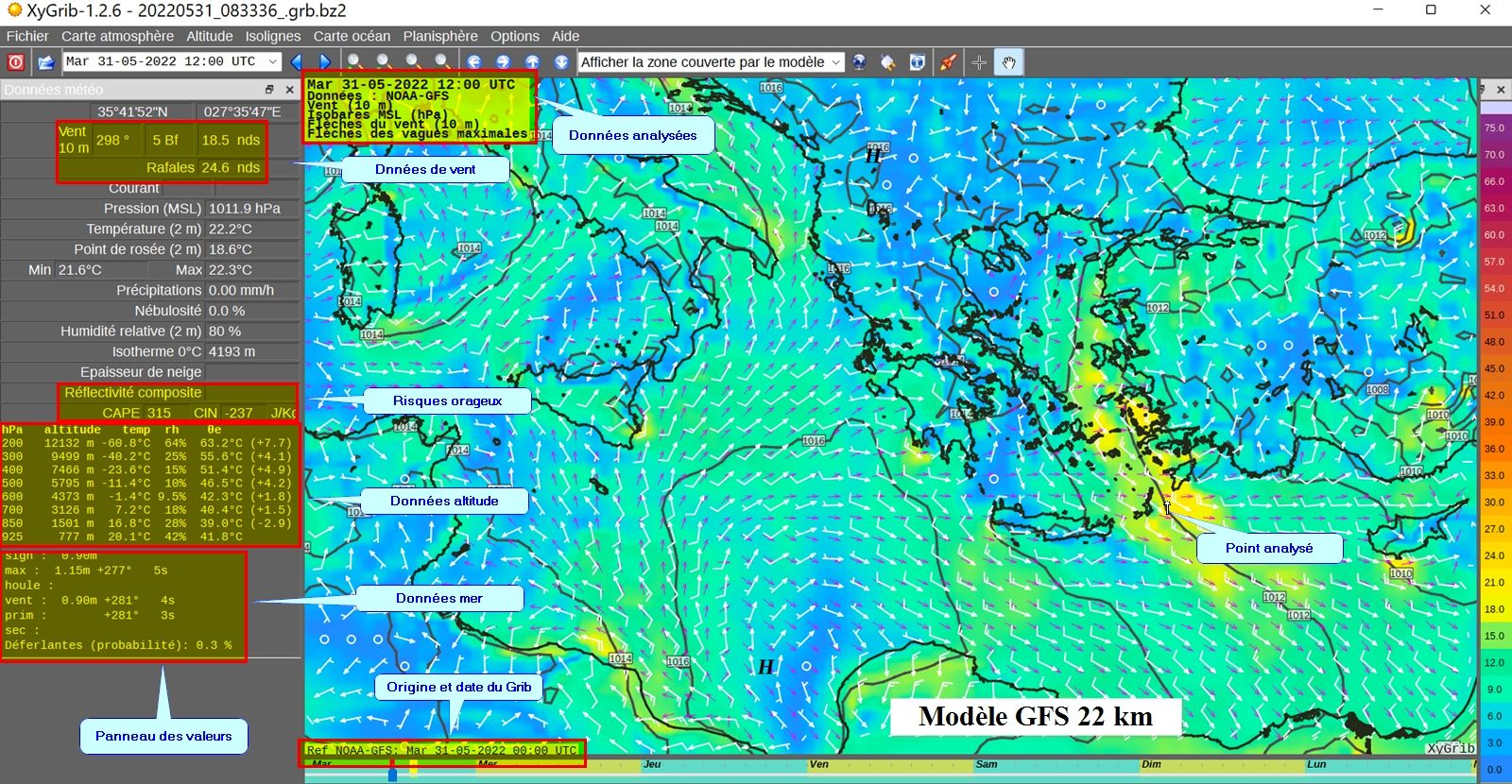This screenshot has height=784, width=1512.
Task: Open the Aide menu
Action: tap(565, 36)
